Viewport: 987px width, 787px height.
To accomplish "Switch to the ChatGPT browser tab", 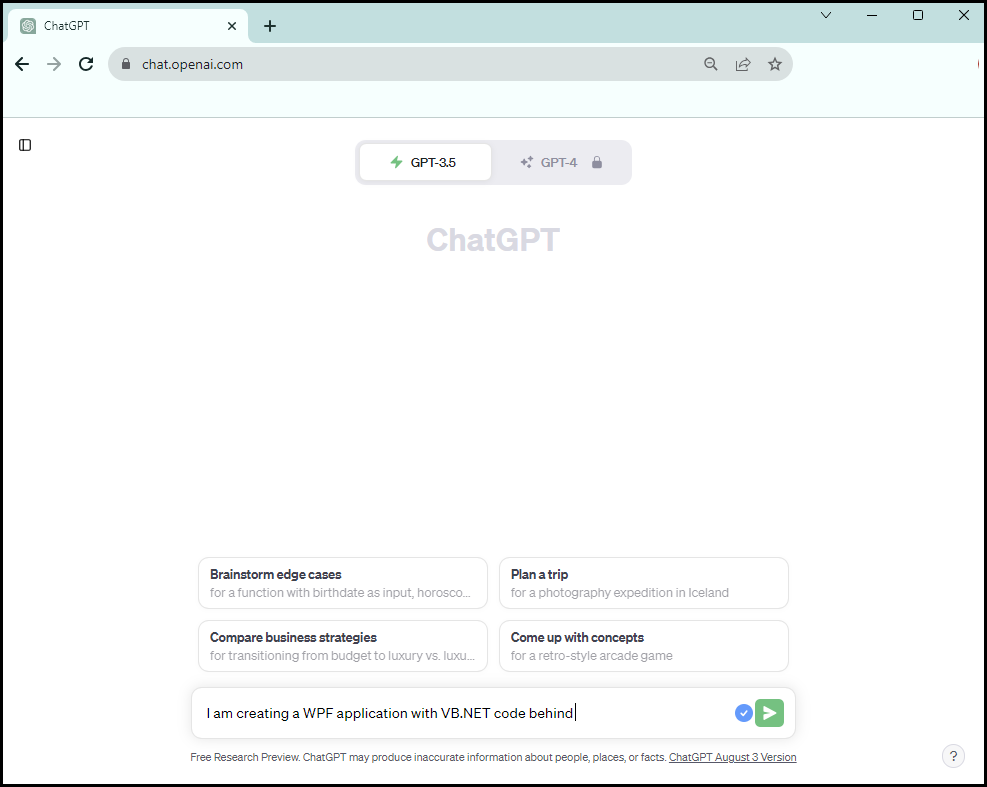I will 126,26.
